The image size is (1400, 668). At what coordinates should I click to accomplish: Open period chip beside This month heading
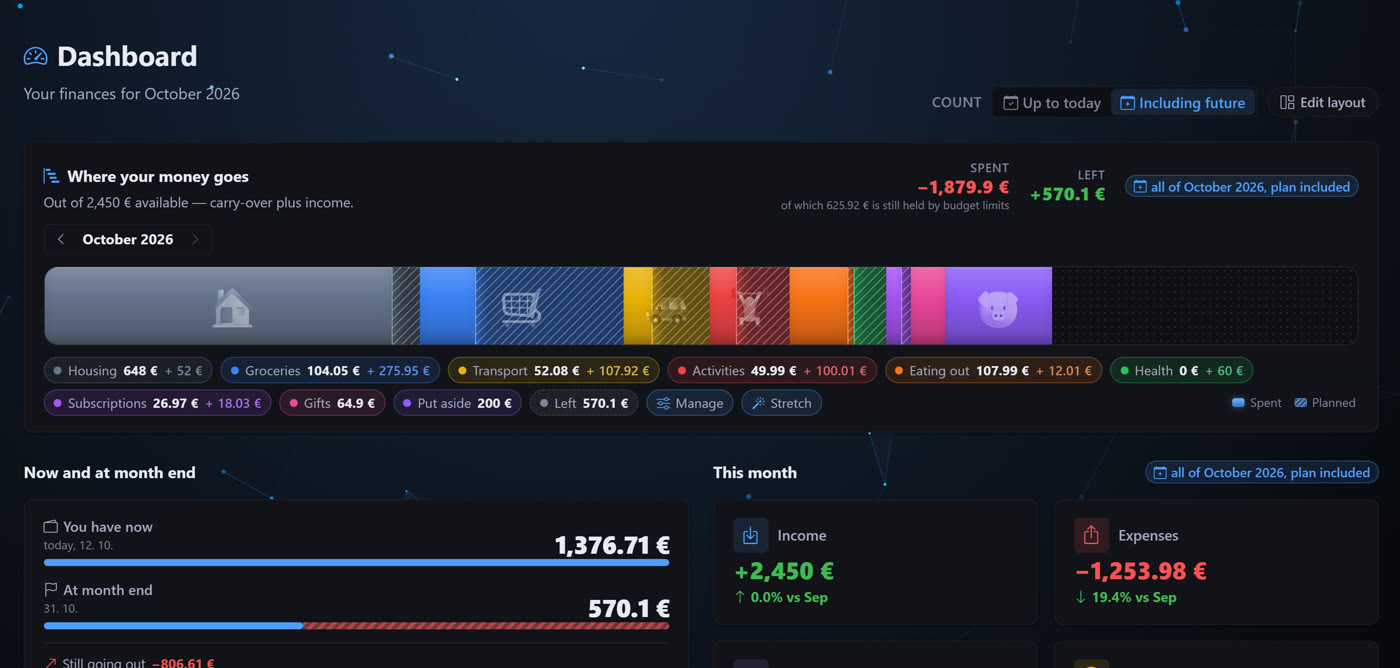coord(1262,473)
